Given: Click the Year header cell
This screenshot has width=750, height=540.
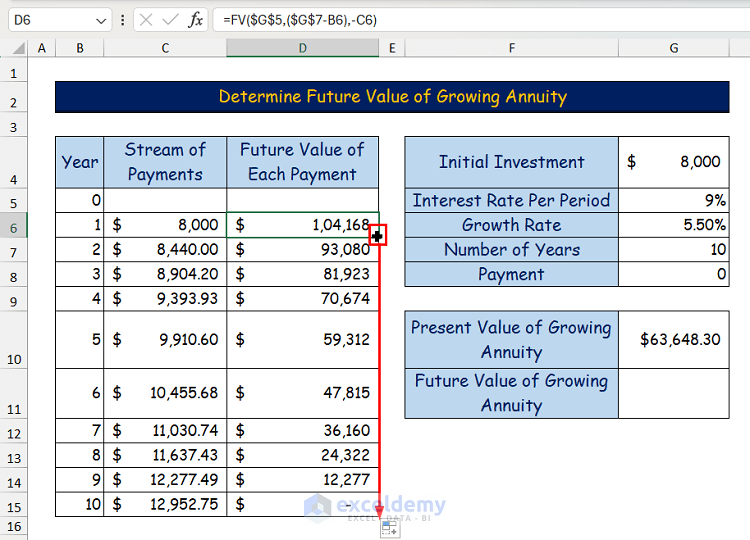Looking at the screenshot, I should click(79, 162).
